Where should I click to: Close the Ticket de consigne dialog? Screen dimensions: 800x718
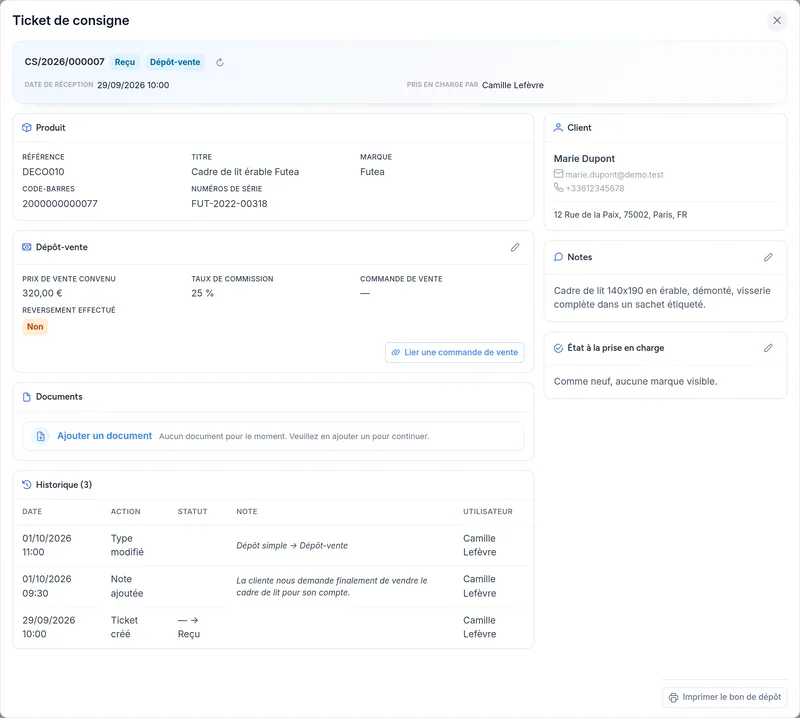pyautogui.click(x=777, y=20)
